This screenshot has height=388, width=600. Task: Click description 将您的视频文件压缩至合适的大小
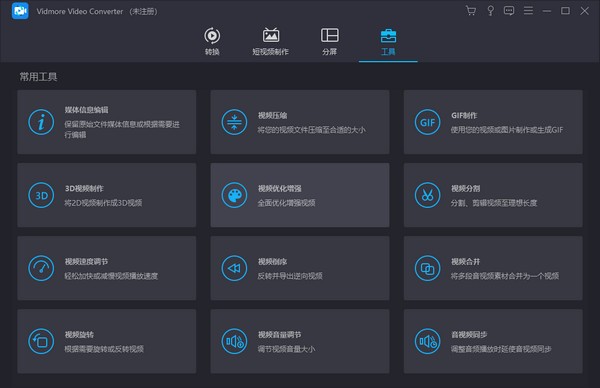coord(311,130)
